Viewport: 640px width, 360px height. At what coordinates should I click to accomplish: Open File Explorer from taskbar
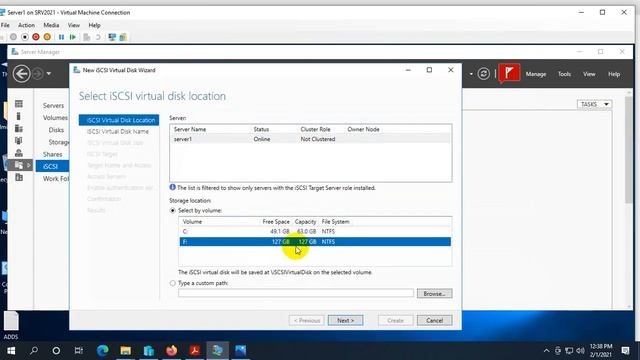pyautogui.click(x=126, y=351)
